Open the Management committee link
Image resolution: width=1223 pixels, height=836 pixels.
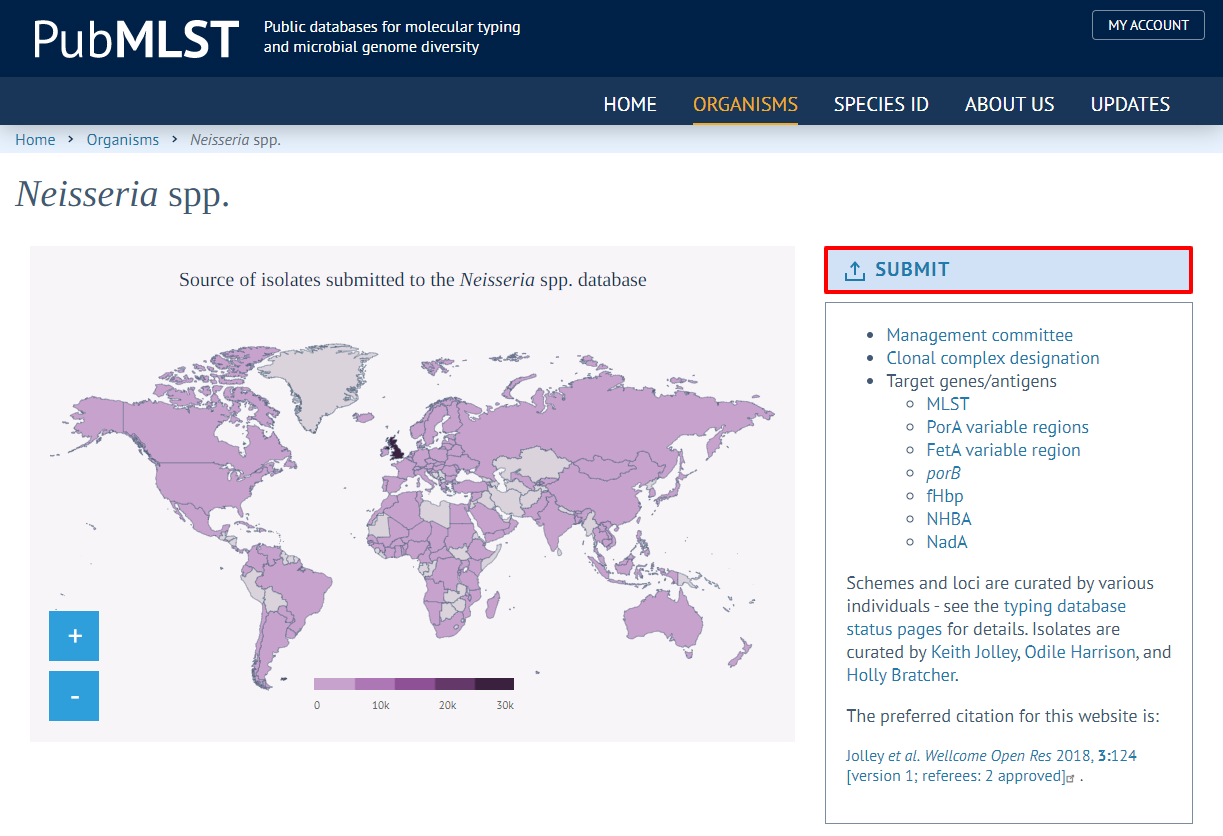pyautogui.click(x=979, y=335)
